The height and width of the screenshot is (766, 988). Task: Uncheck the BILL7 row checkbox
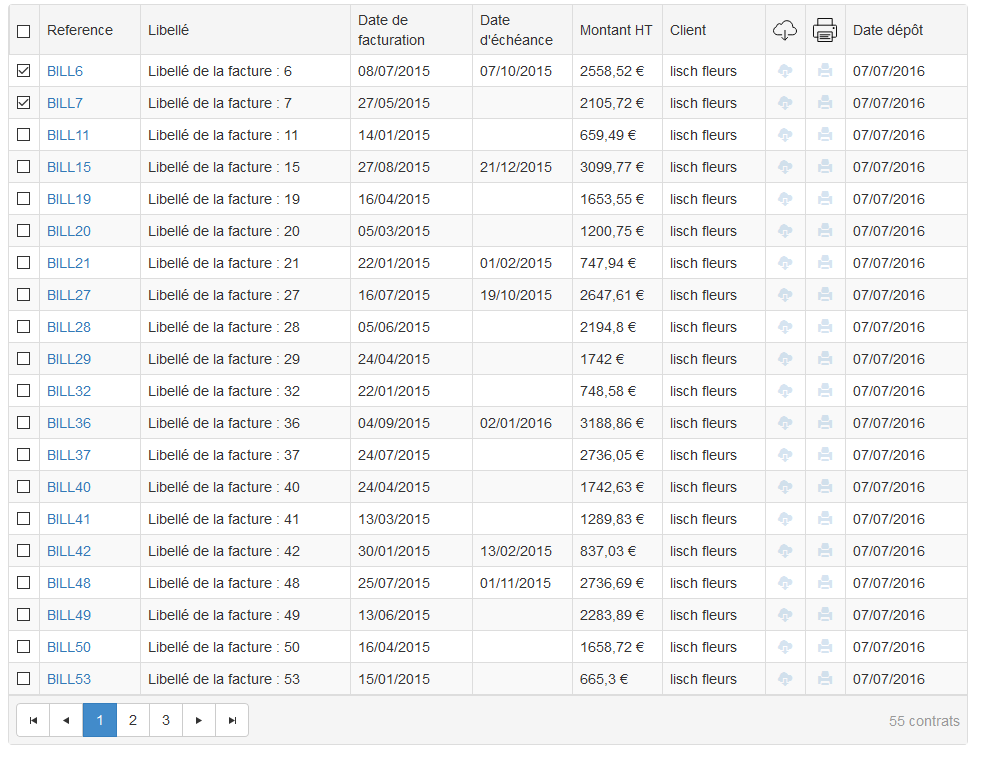tap(23, 103)
